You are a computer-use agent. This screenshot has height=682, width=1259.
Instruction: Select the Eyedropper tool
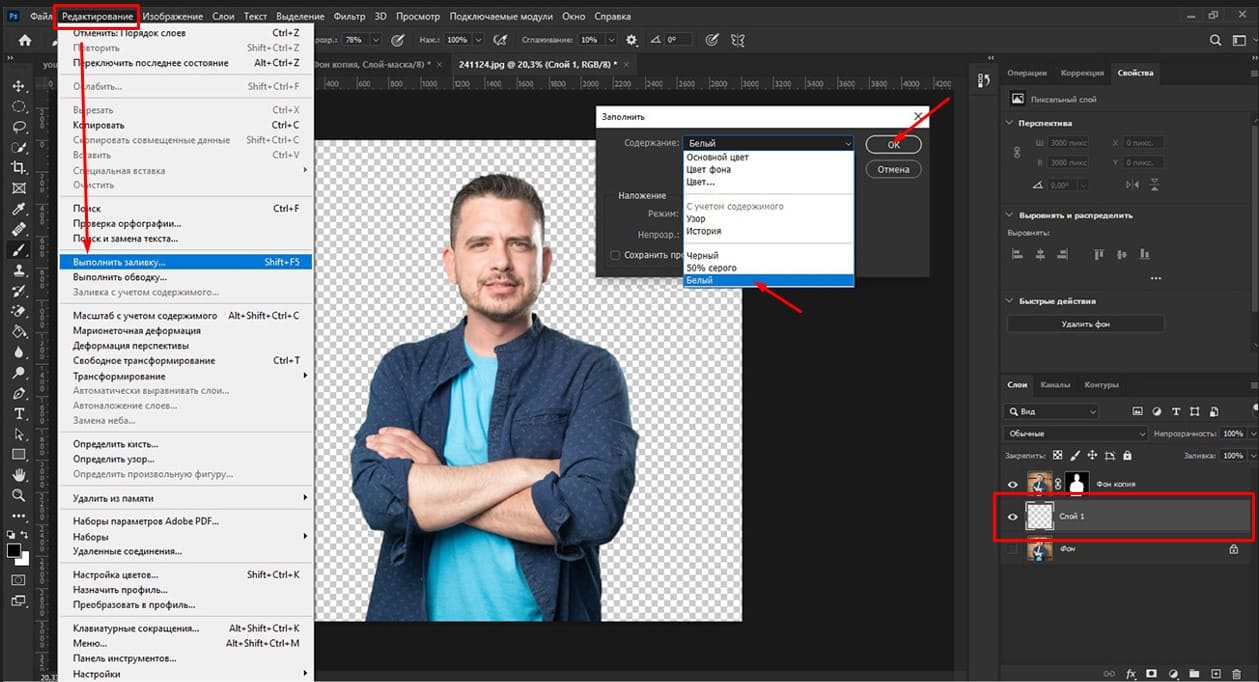18,209
